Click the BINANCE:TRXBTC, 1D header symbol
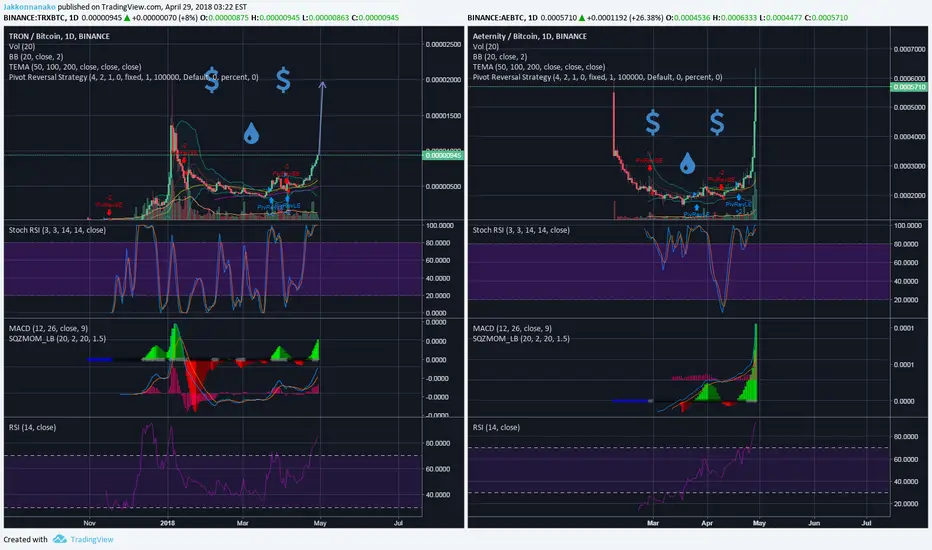 [x=40, y=18]
